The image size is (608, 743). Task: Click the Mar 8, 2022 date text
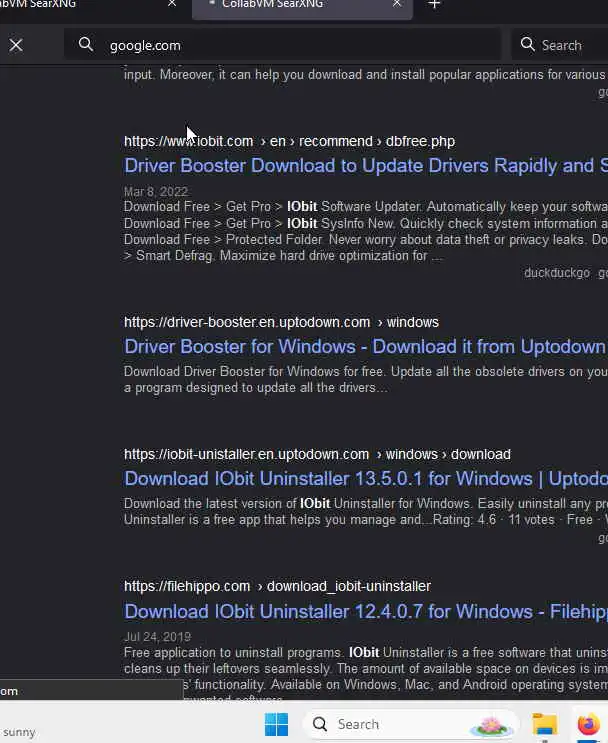point(156,192)
